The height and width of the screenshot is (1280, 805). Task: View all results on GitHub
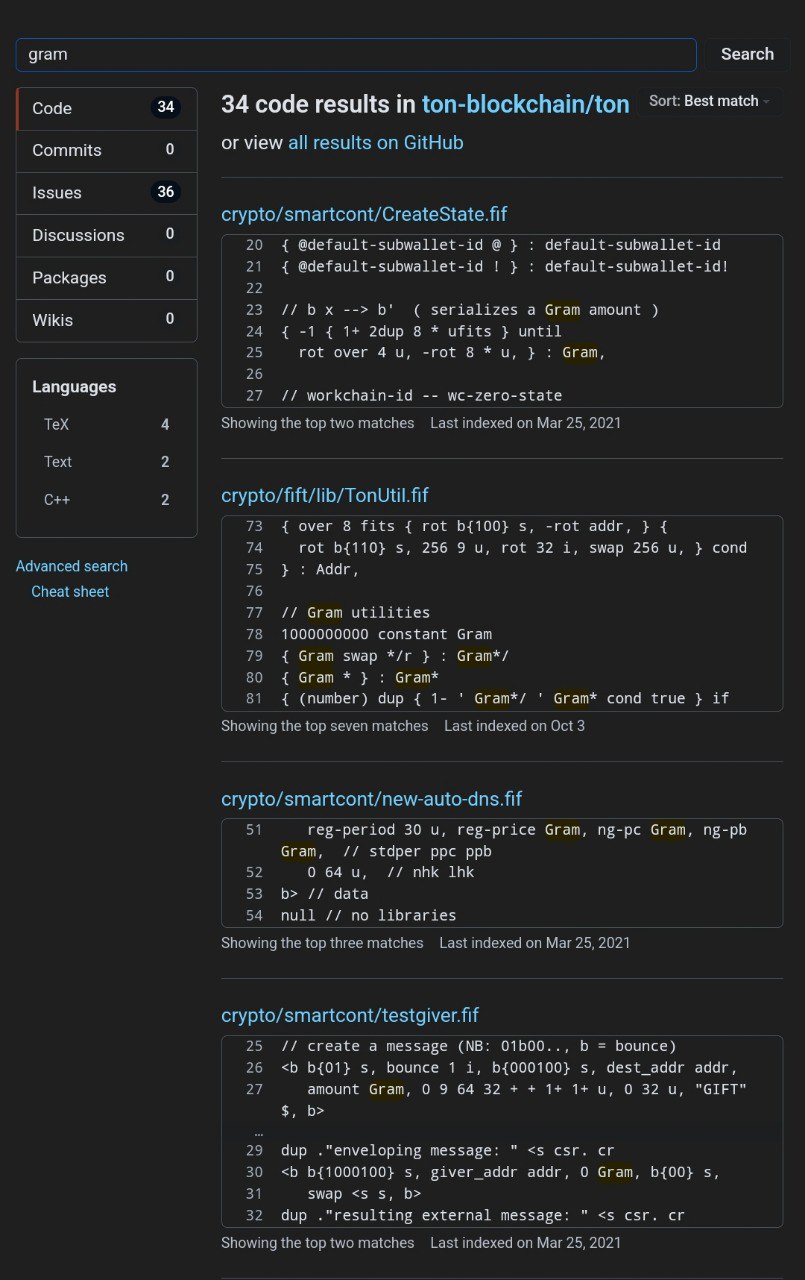coord(376,143)
